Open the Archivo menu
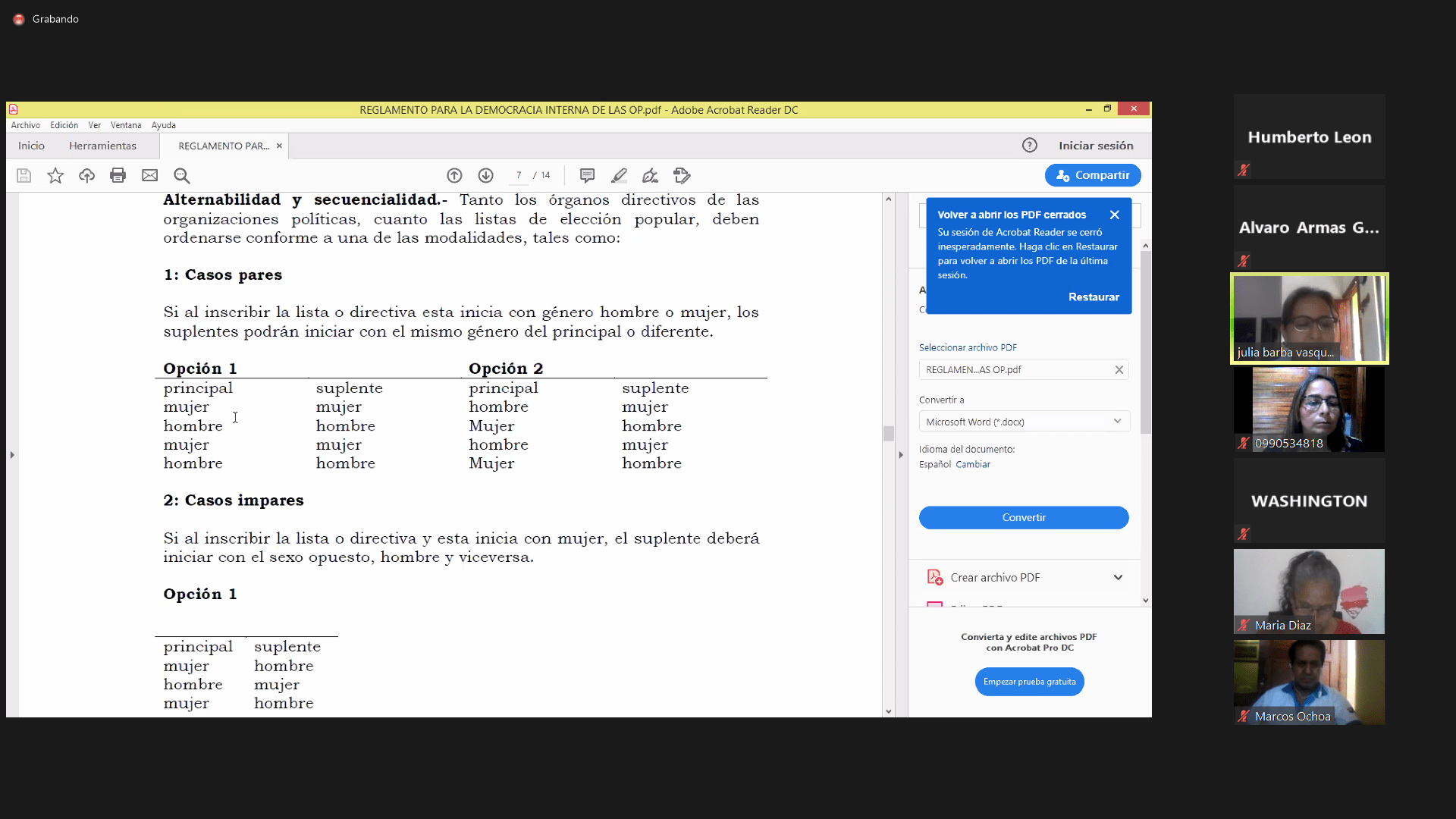The image size is (1456, 819). pyautogui.click(x=26, y=125)
